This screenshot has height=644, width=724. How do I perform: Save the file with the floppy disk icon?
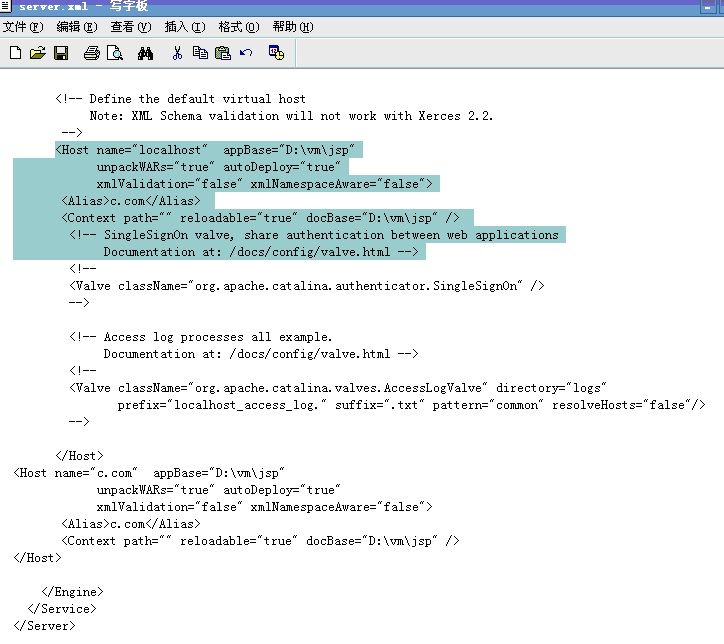61,53
